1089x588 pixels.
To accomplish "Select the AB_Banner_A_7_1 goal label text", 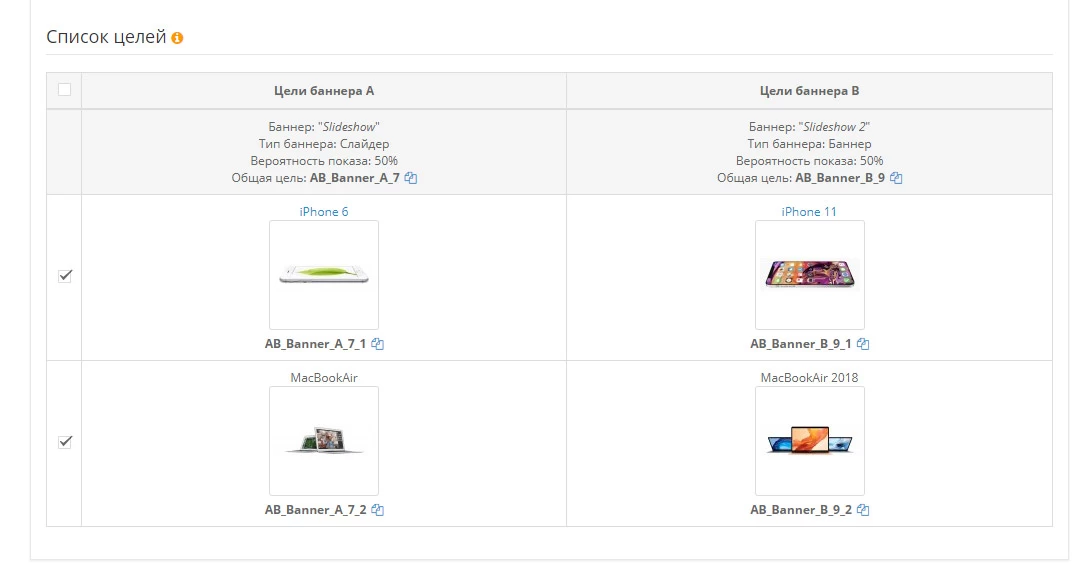I will 315,344.
